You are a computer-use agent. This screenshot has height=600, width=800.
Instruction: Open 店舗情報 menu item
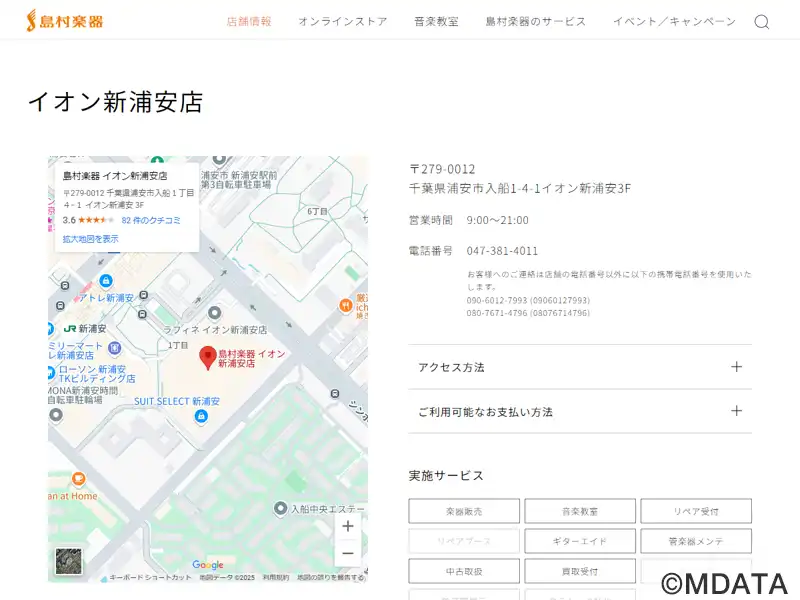coord(249,21)
